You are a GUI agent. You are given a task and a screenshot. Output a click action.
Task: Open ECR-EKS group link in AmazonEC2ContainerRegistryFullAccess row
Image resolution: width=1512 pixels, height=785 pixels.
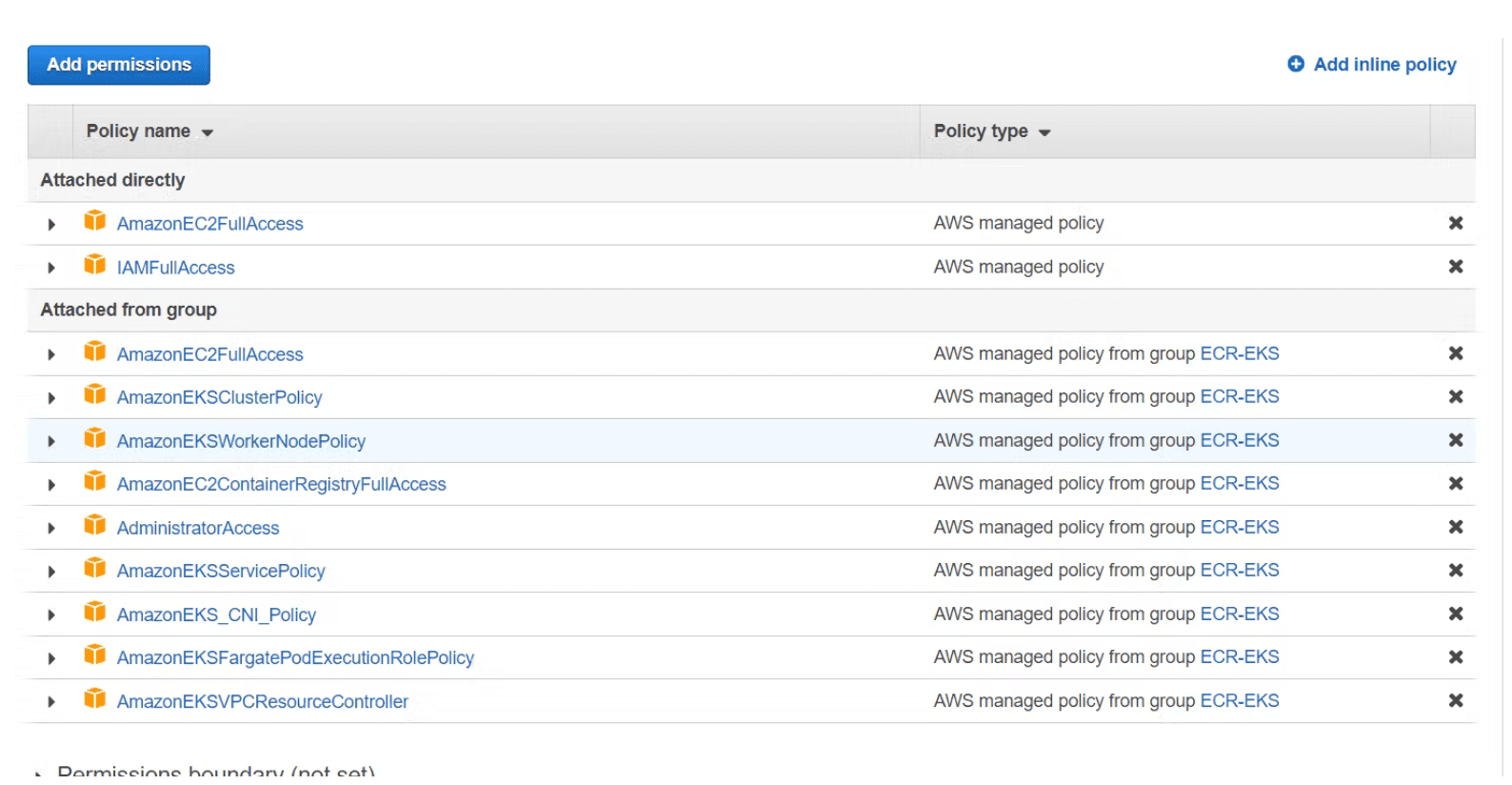(x=1240, y=483)
